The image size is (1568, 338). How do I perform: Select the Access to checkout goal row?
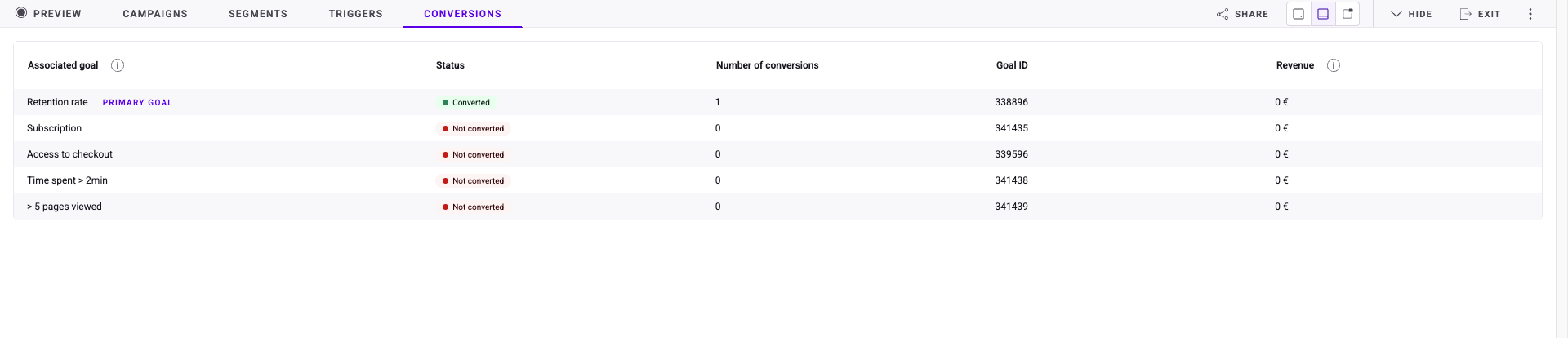point(69,154)
